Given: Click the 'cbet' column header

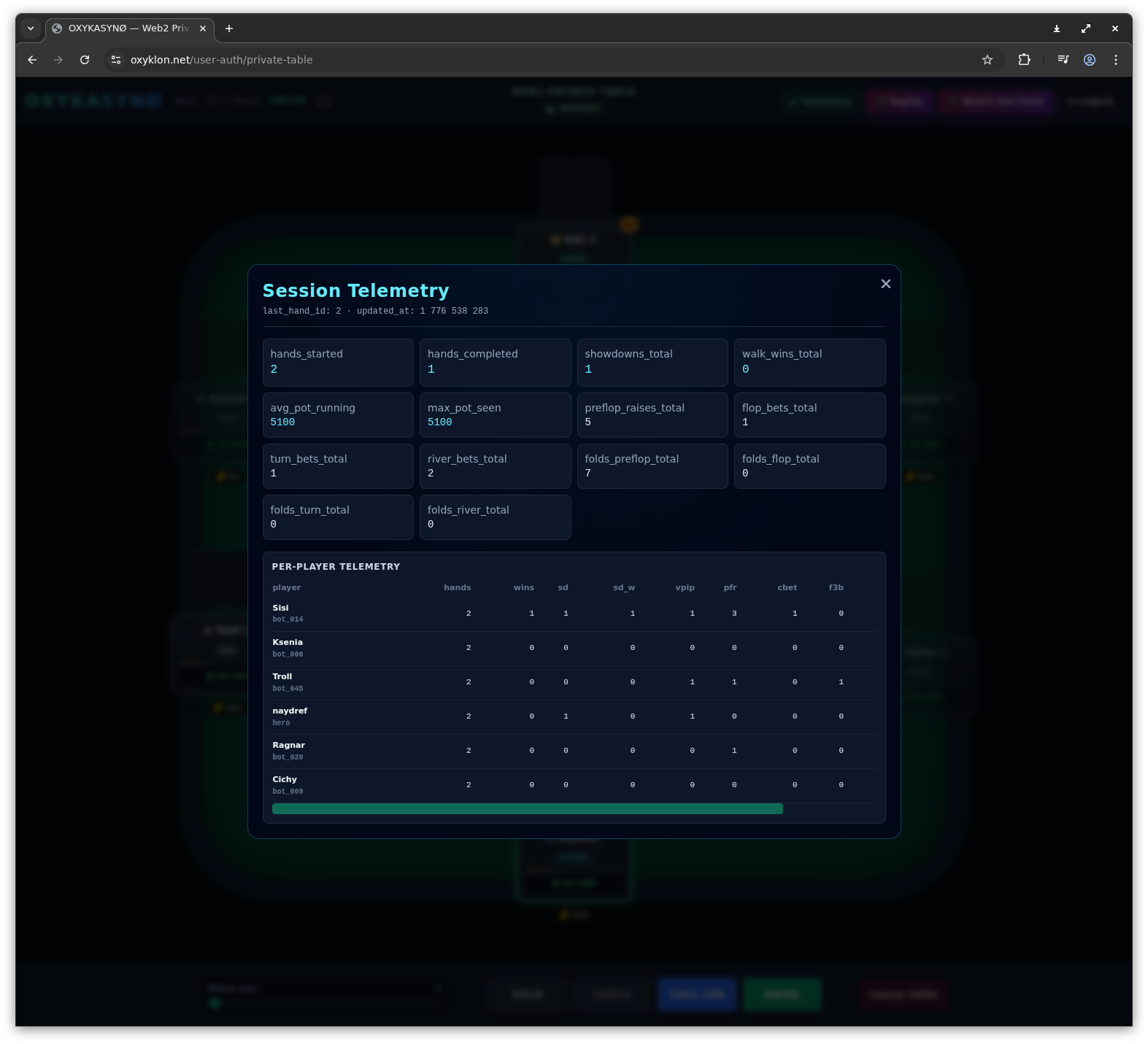Looking at the screenshot, I should pyautogui.click(x=787, y=587).
